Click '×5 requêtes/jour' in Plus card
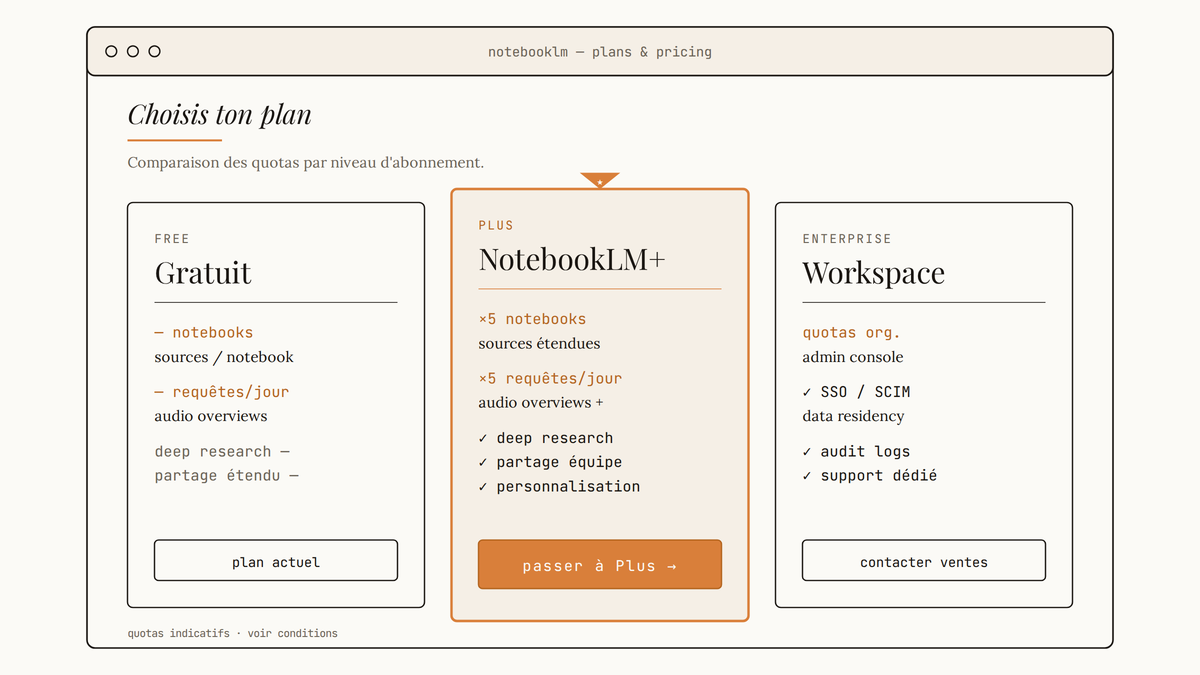The width and height of the screenshot is (1200, 675). point(550,378)
